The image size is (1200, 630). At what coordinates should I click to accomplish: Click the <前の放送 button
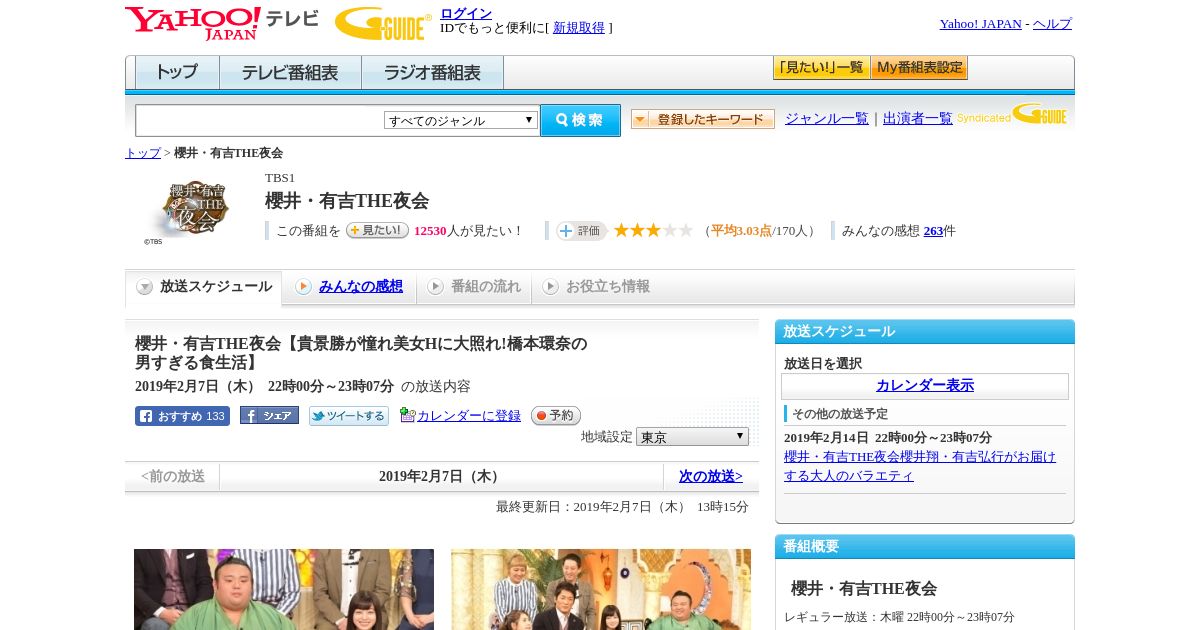point(173,477)
